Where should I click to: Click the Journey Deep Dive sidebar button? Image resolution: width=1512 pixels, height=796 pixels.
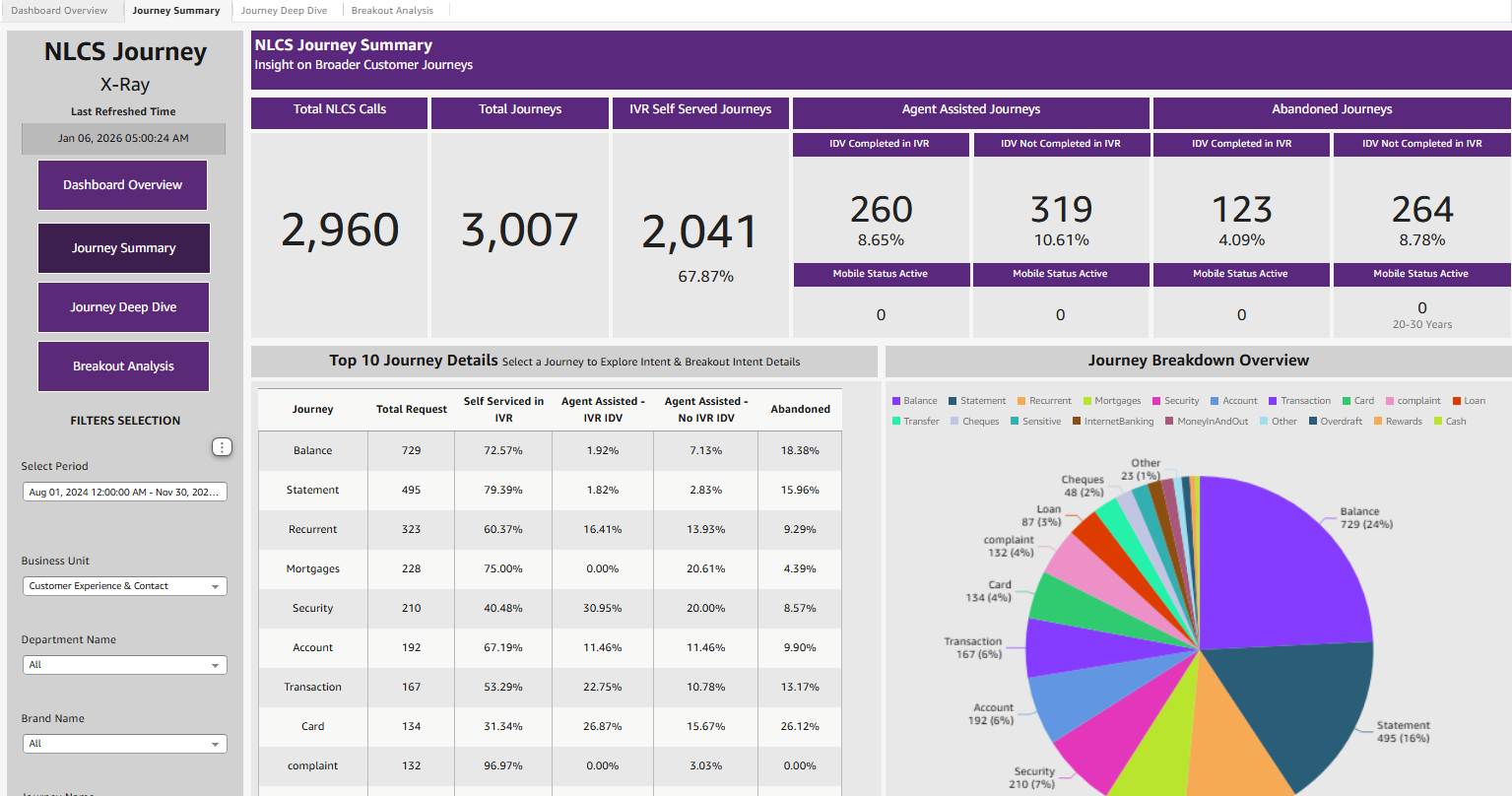[123, 307]
